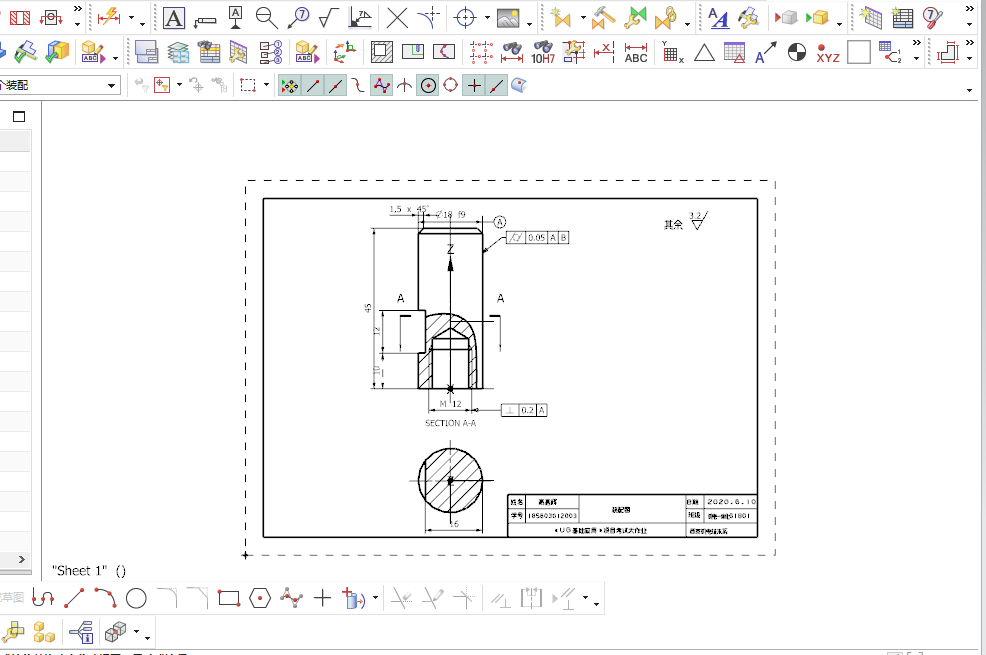The width and height of the screenshot is (986, 655).
Task: Toggle Quadrant Point snap option
Action: pyautogui.click(x=450, y=85)
